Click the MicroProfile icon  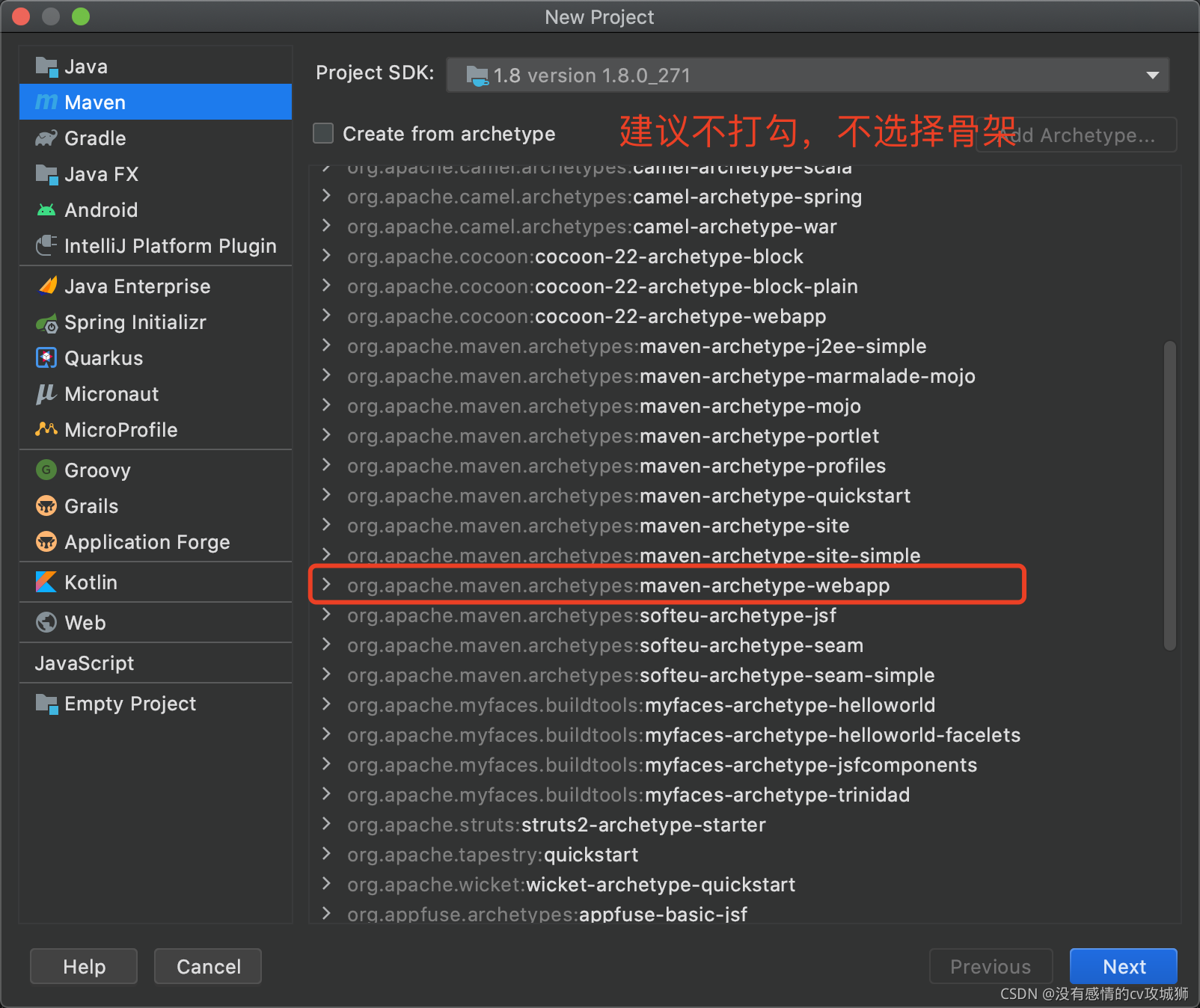pyautogui.click(x=46, y=429)
